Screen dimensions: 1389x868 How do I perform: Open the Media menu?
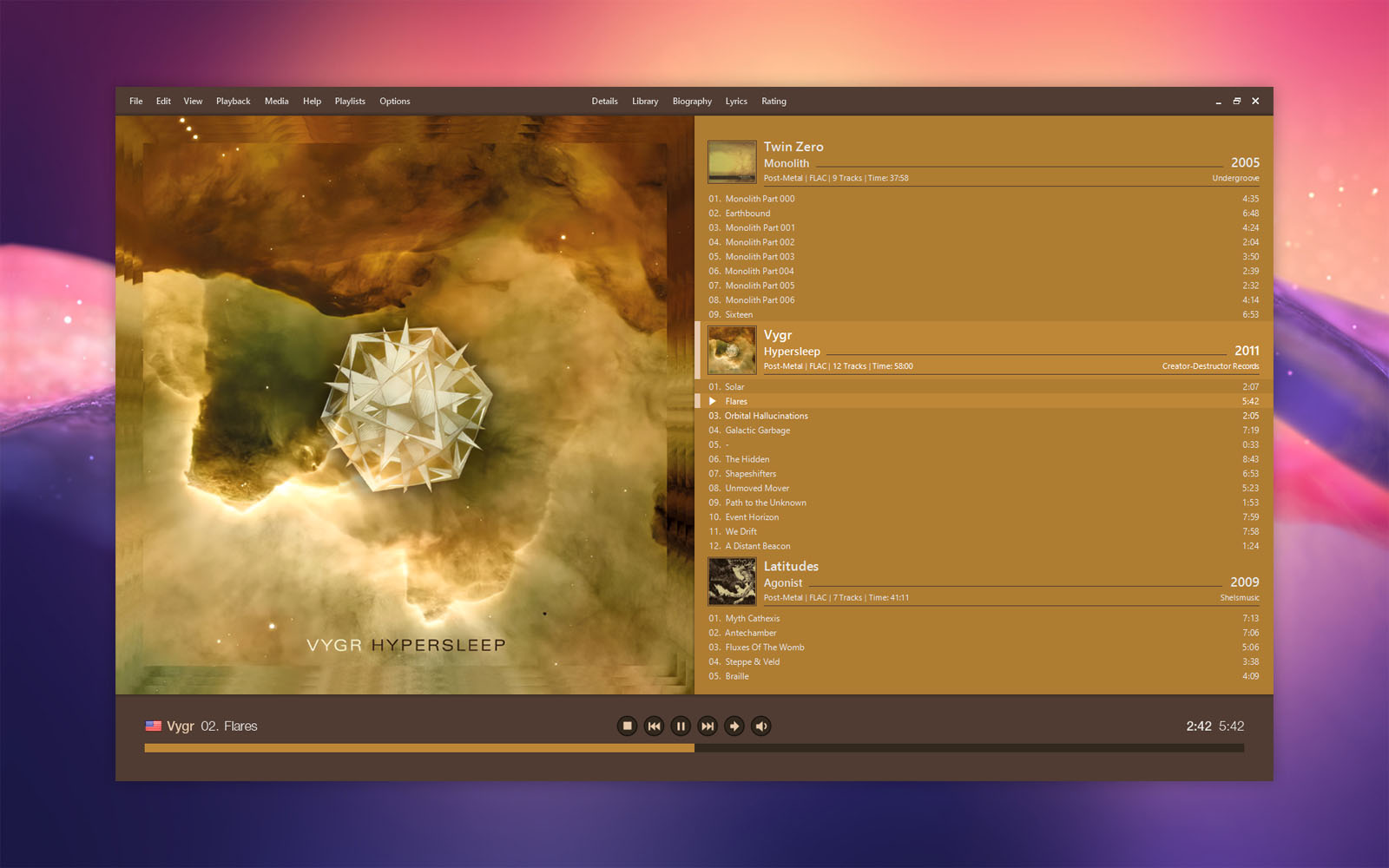click(x=276, y=101)
